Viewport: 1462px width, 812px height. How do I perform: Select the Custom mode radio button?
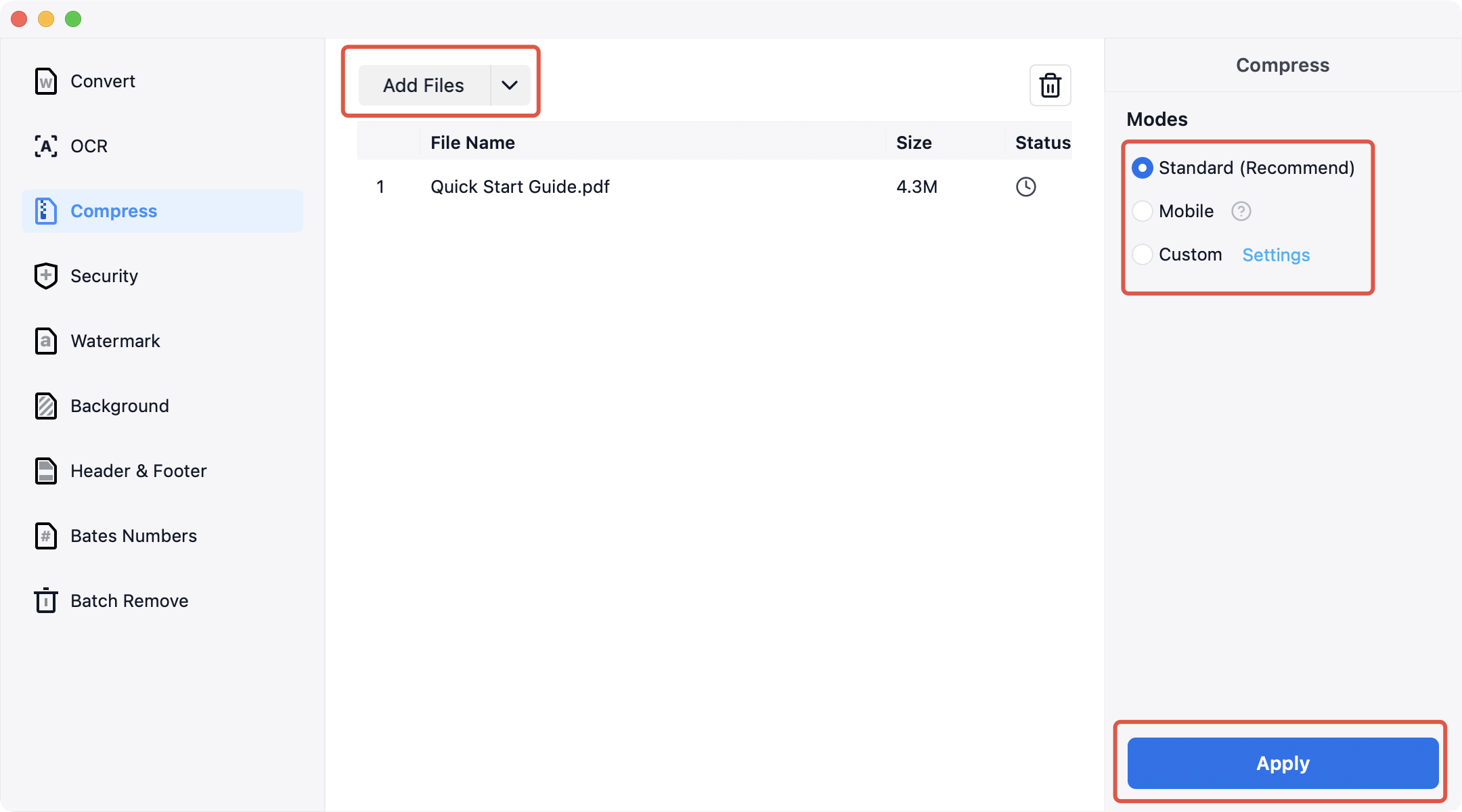pos(1143,254)
